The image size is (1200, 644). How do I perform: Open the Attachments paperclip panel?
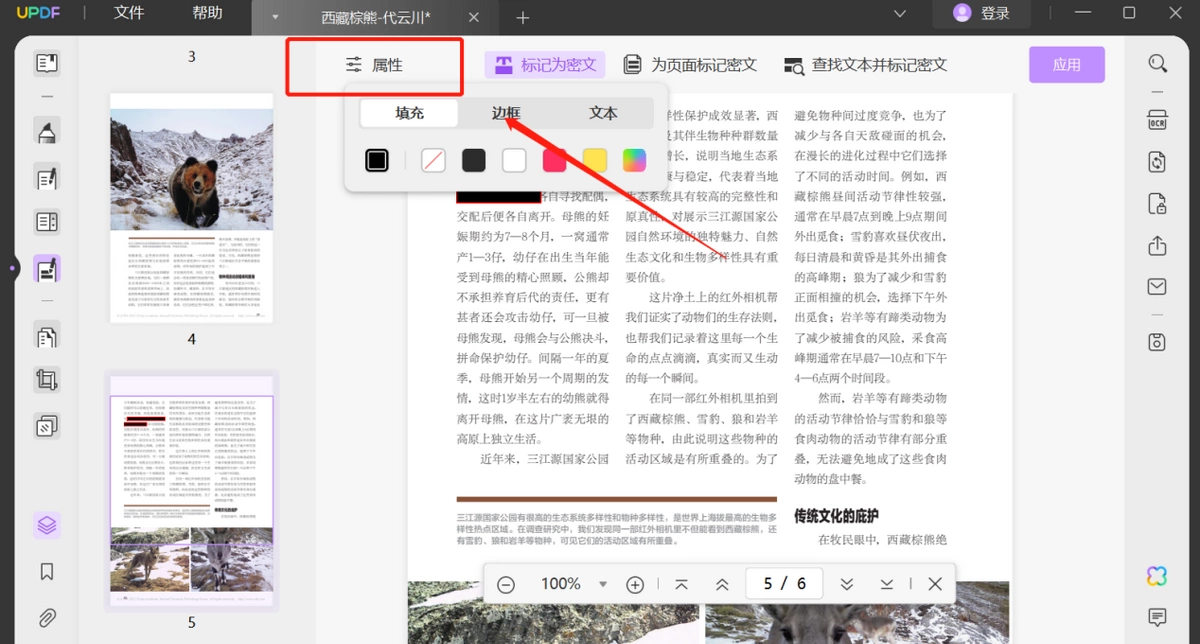pyautogui.click(x=47, y=617)
